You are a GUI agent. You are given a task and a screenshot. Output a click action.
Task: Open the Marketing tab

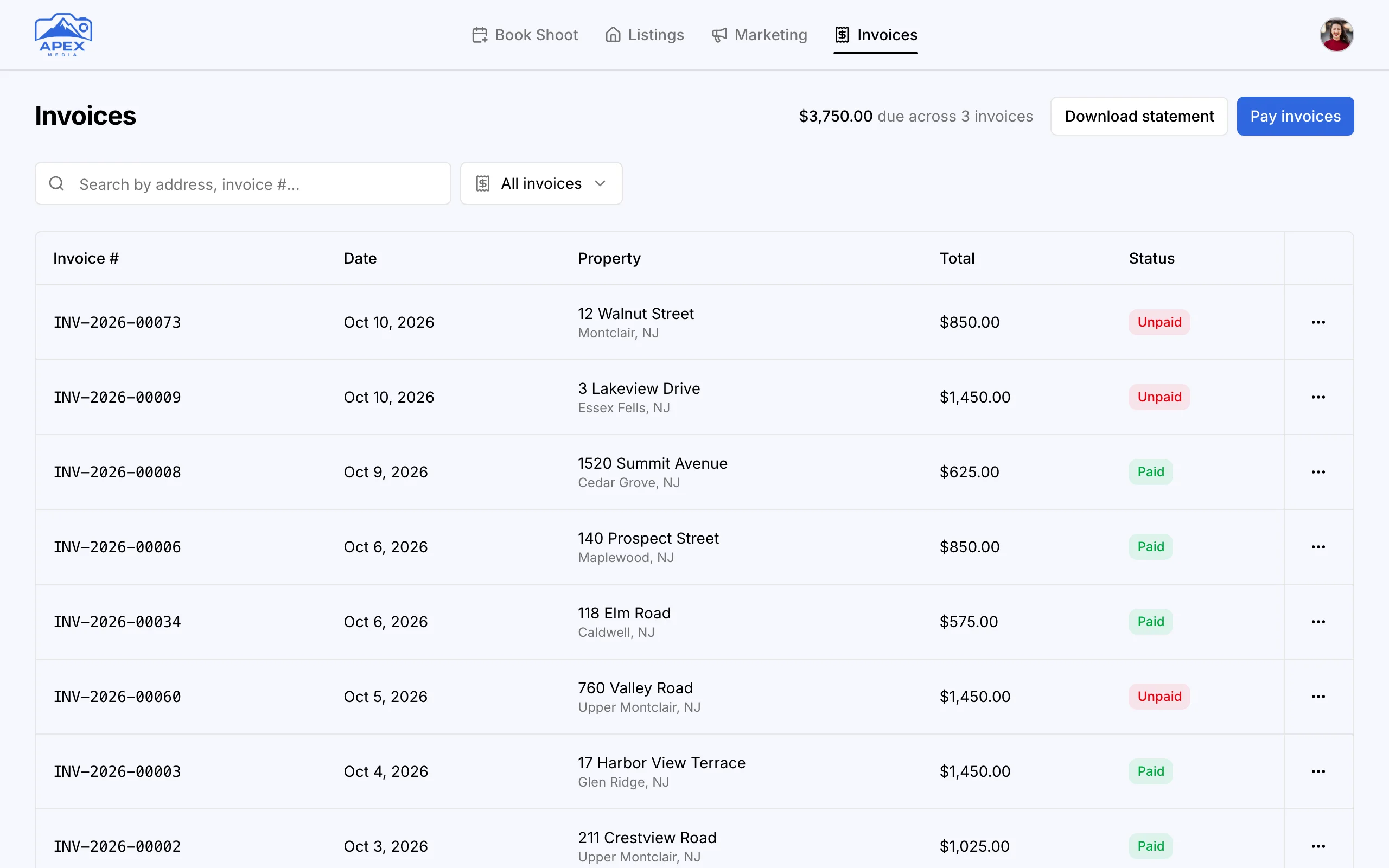coord(760,35)
